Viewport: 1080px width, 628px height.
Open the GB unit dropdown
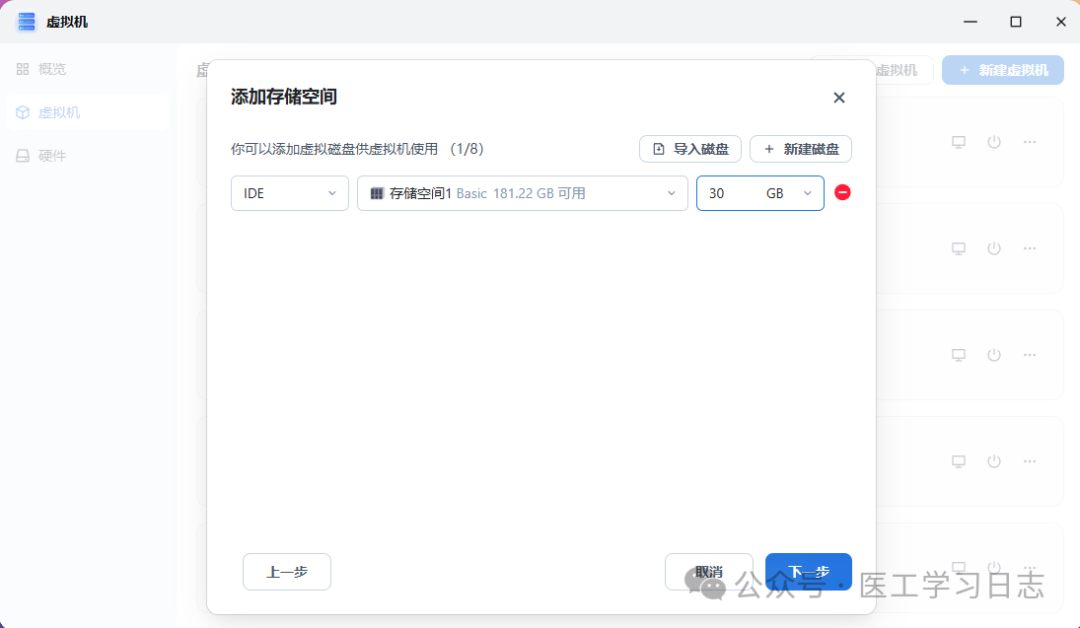(789, 193)
